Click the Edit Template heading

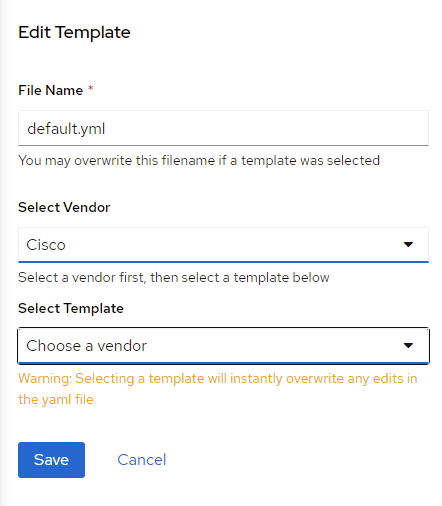[74, 32]
